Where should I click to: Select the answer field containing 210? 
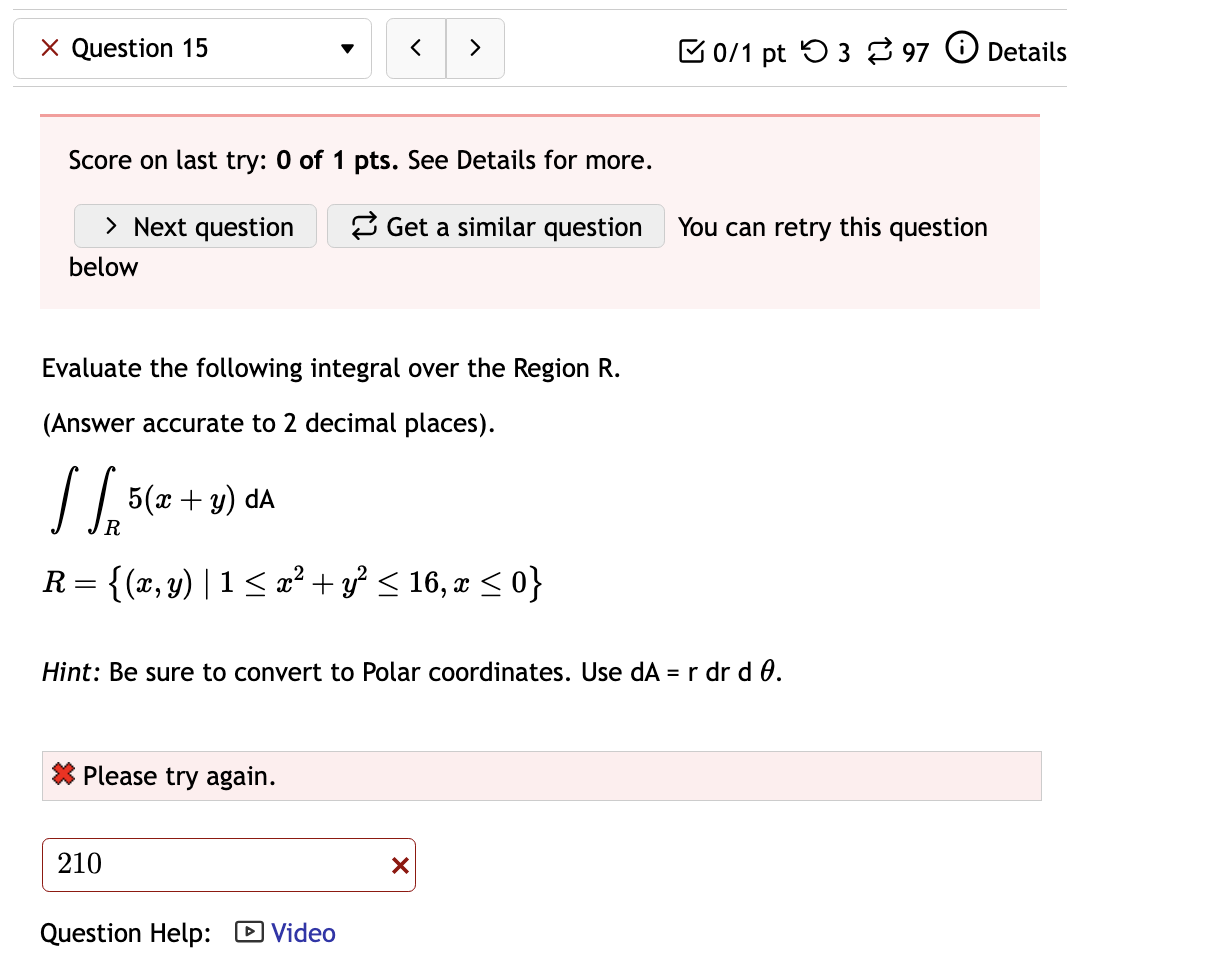(x=200, y=864)
